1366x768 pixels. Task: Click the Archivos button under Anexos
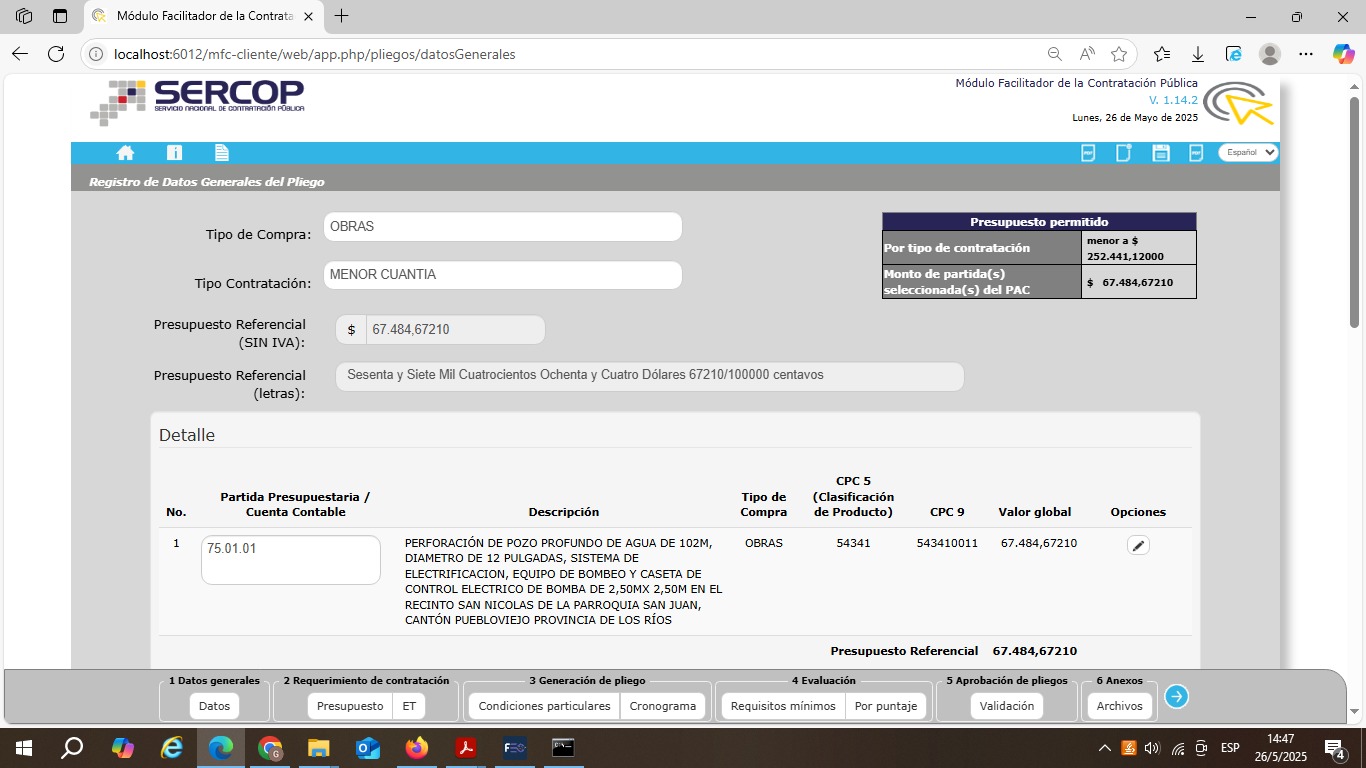(x=1119, y=706)
